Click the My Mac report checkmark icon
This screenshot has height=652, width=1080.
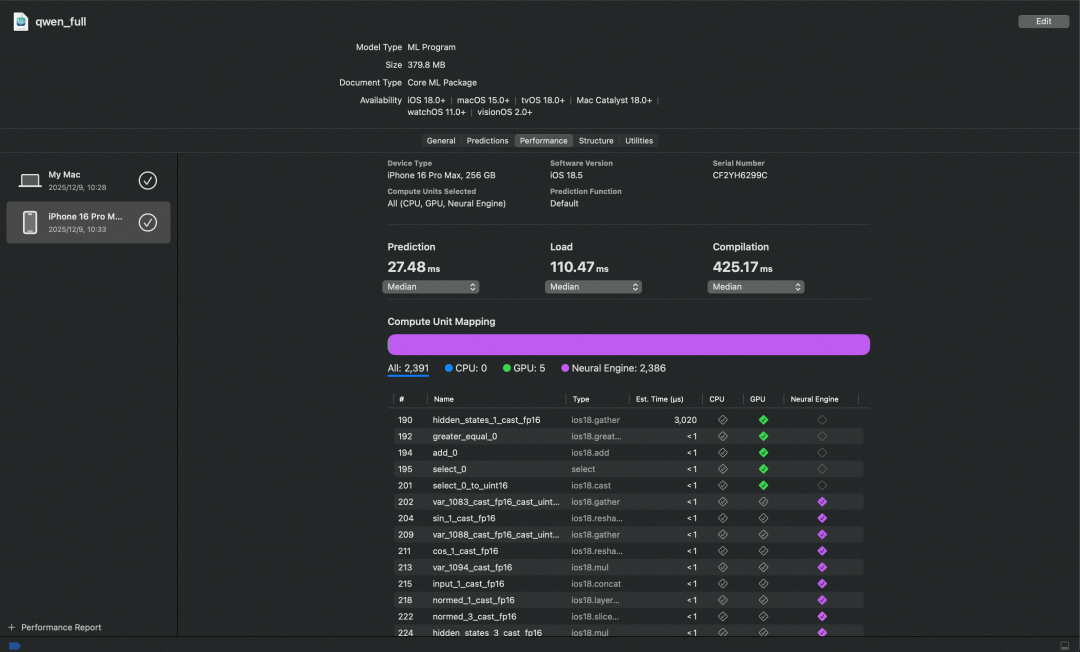[x=148, y=181]
